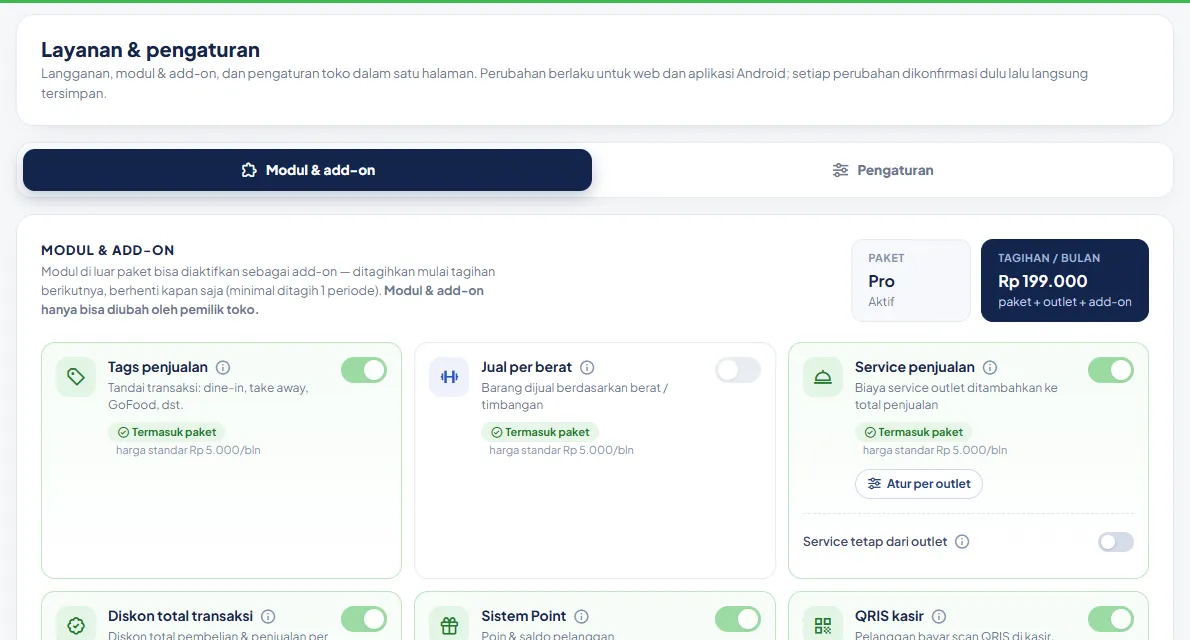
Task: Click Termasuk paket badge under Tags penjualan
Action: pos(166,432)
